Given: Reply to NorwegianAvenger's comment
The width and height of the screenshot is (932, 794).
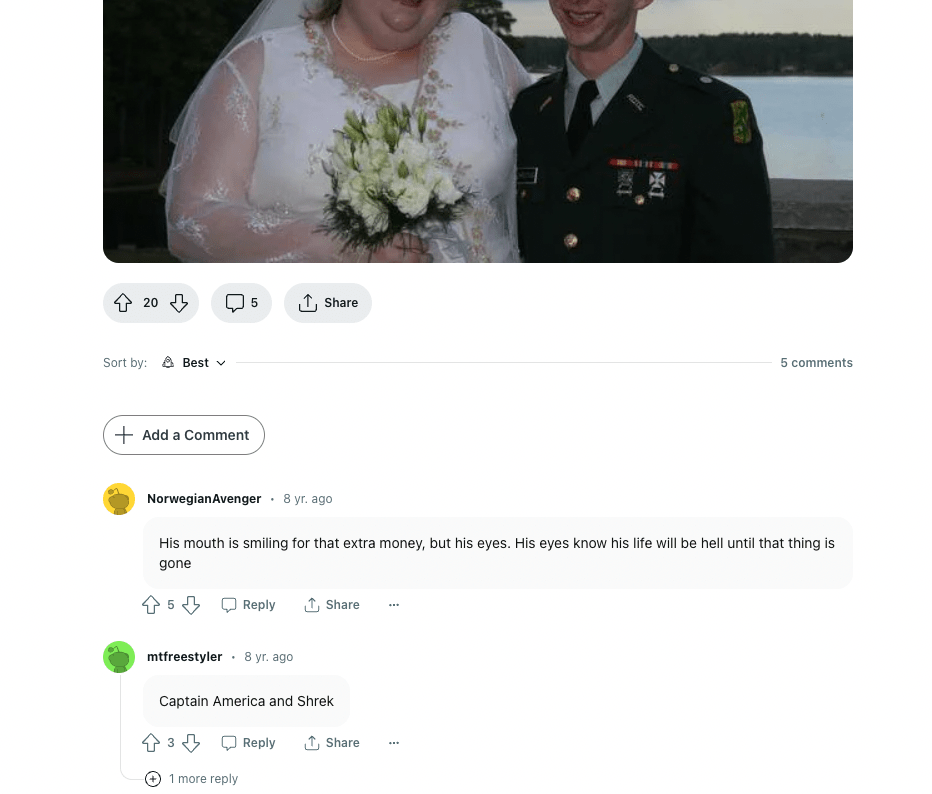Looking at the screenshot, I should point(248,605).
